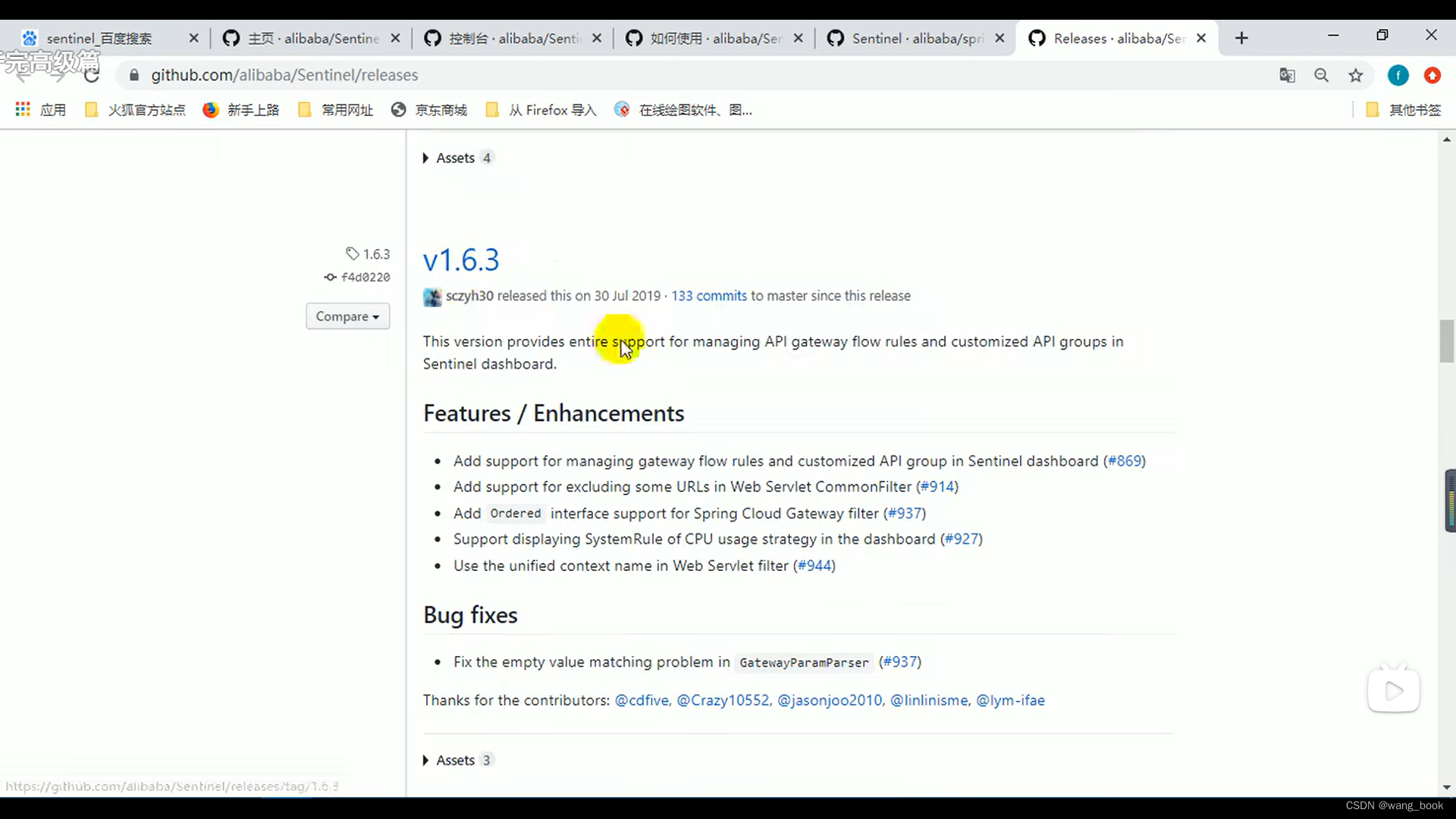Open the Compare dropdown
1456x819 pixels.
point(348,316)
